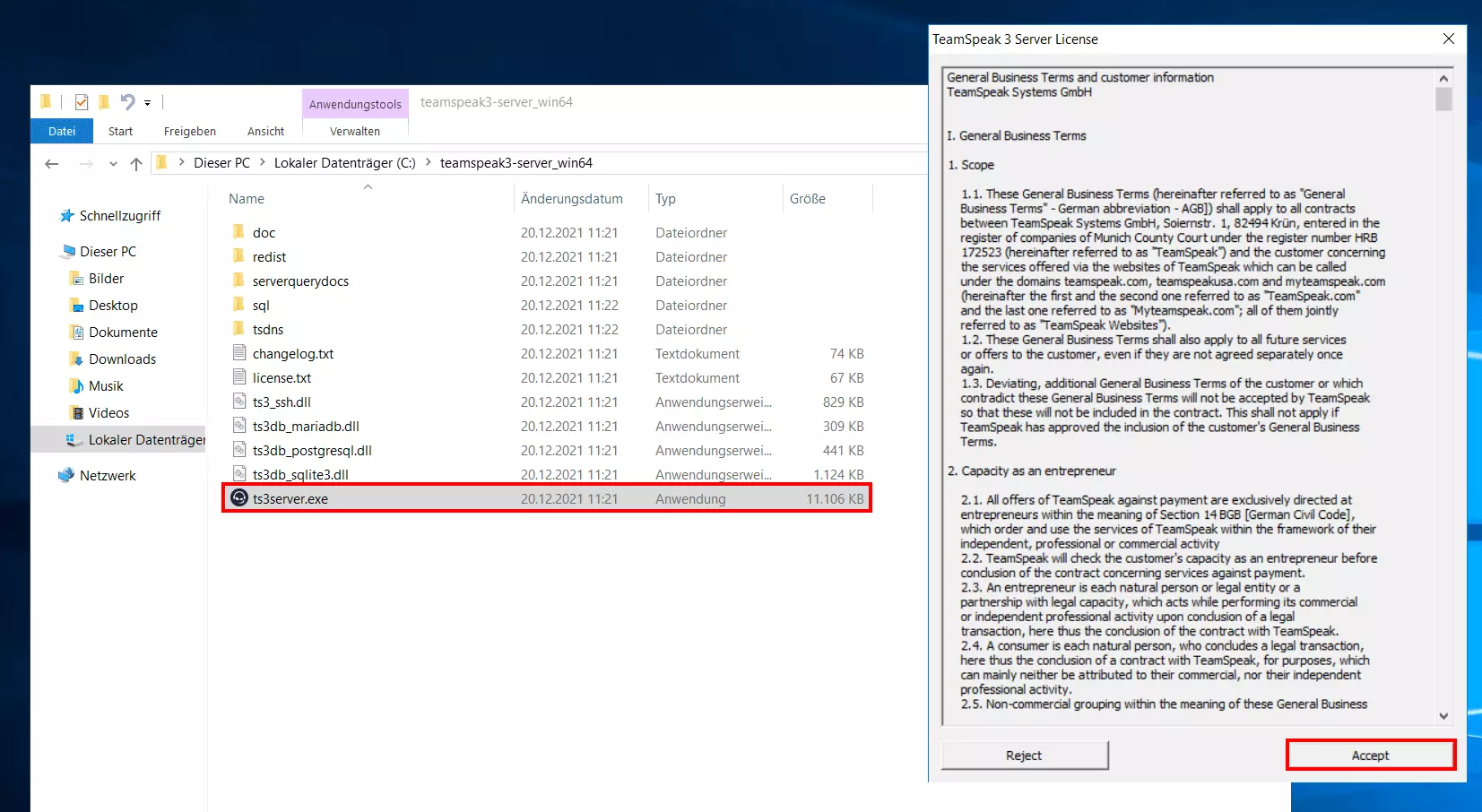Switch to the Ansicht ribbon tab
This screenshot has height=812, width=1482.
click(265, 131)
